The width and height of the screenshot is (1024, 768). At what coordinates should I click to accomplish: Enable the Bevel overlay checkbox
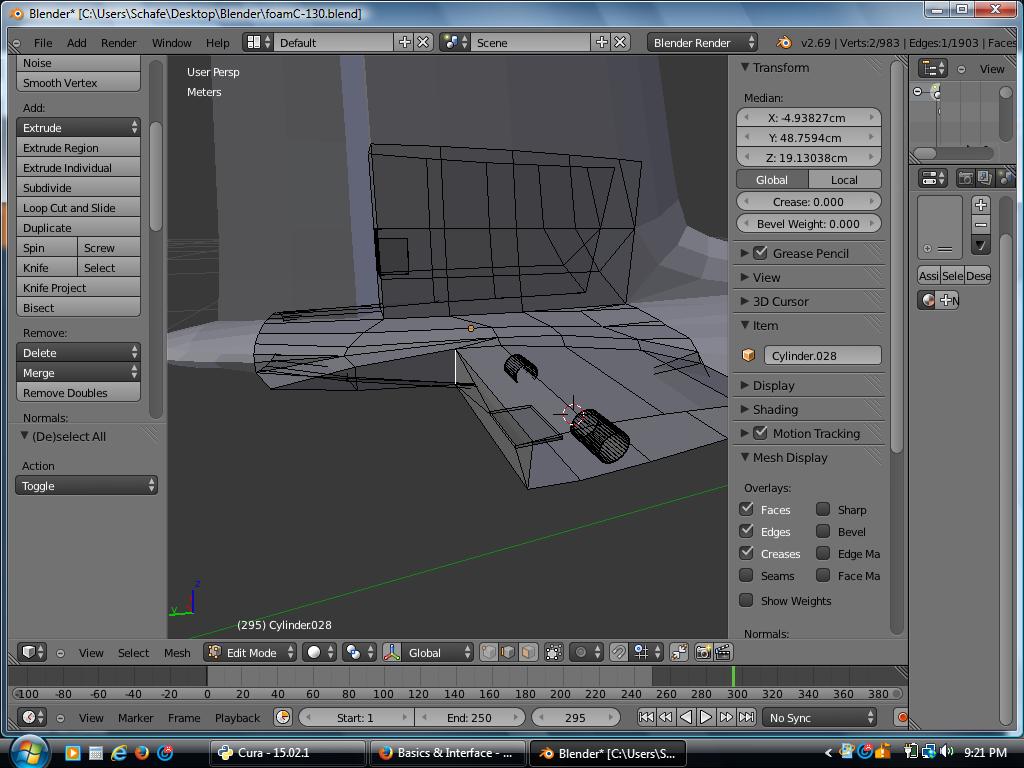[823, 531]
